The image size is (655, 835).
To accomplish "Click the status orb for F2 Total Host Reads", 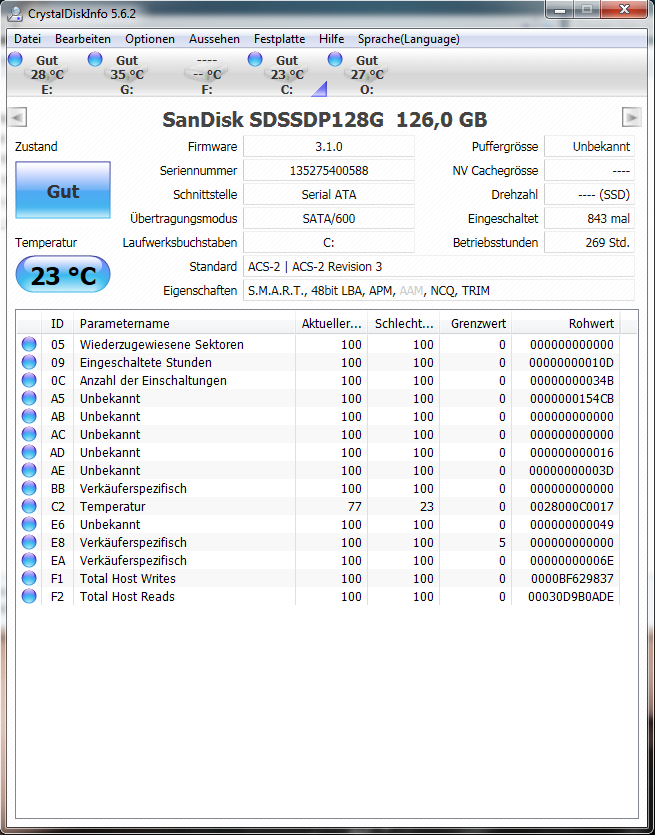I will [x=29, y=596].
